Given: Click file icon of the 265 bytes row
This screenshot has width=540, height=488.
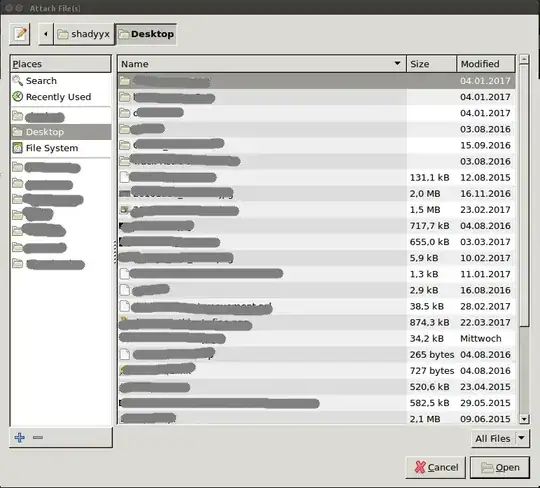Looking at the screenshot, I should pos(125,354).
